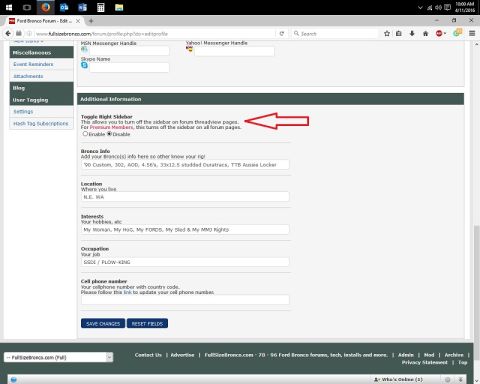Viewport: 480px width, 384px height.
Task: Open File Explorer from the taskbar
Action: [119, 7]
